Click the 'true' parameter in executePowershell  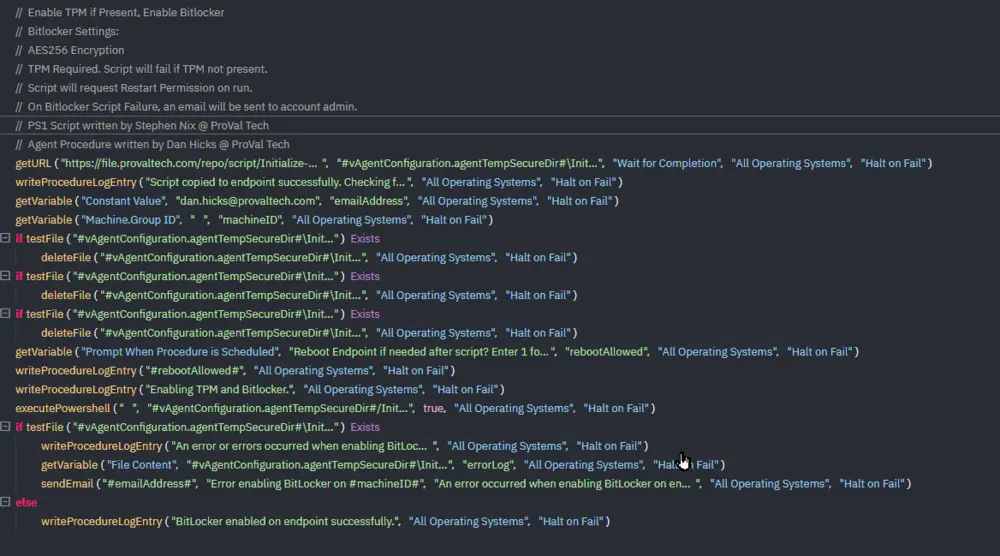pos(434,408)
